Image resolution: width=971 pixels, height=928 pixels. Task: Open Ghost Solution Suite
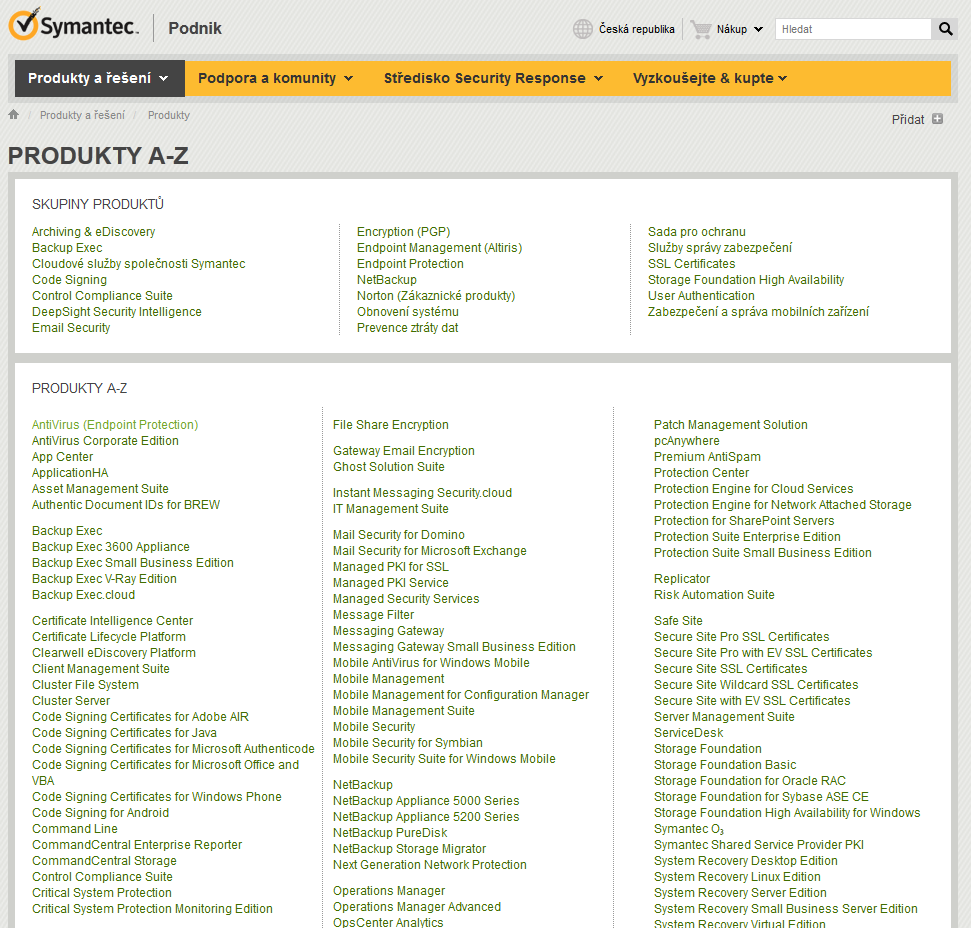click(389, 467)
